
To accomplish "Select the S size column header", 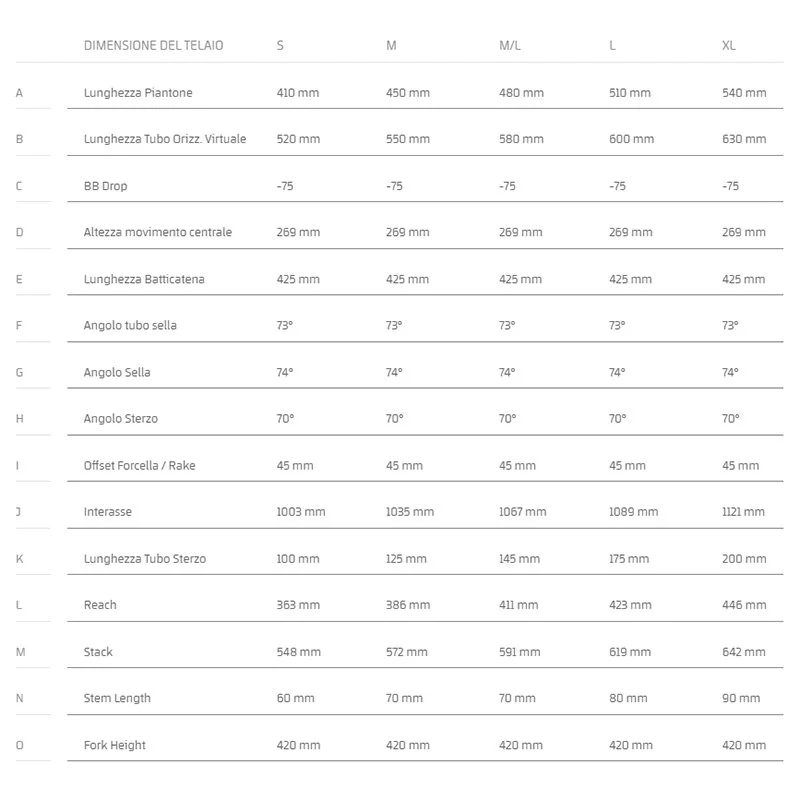I will point(280,45).
